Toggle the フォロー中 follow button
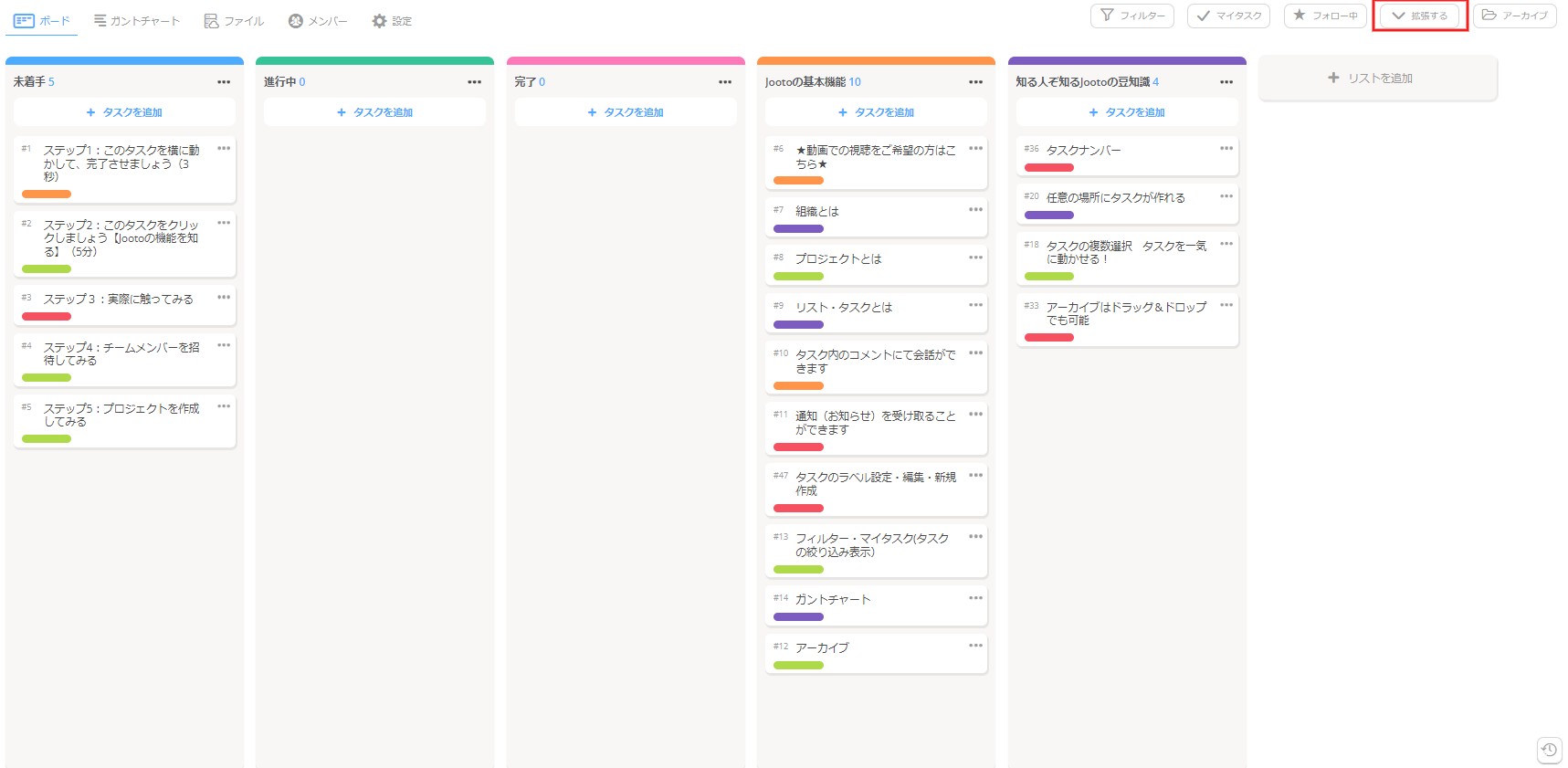 click(x=1325, y=16)
